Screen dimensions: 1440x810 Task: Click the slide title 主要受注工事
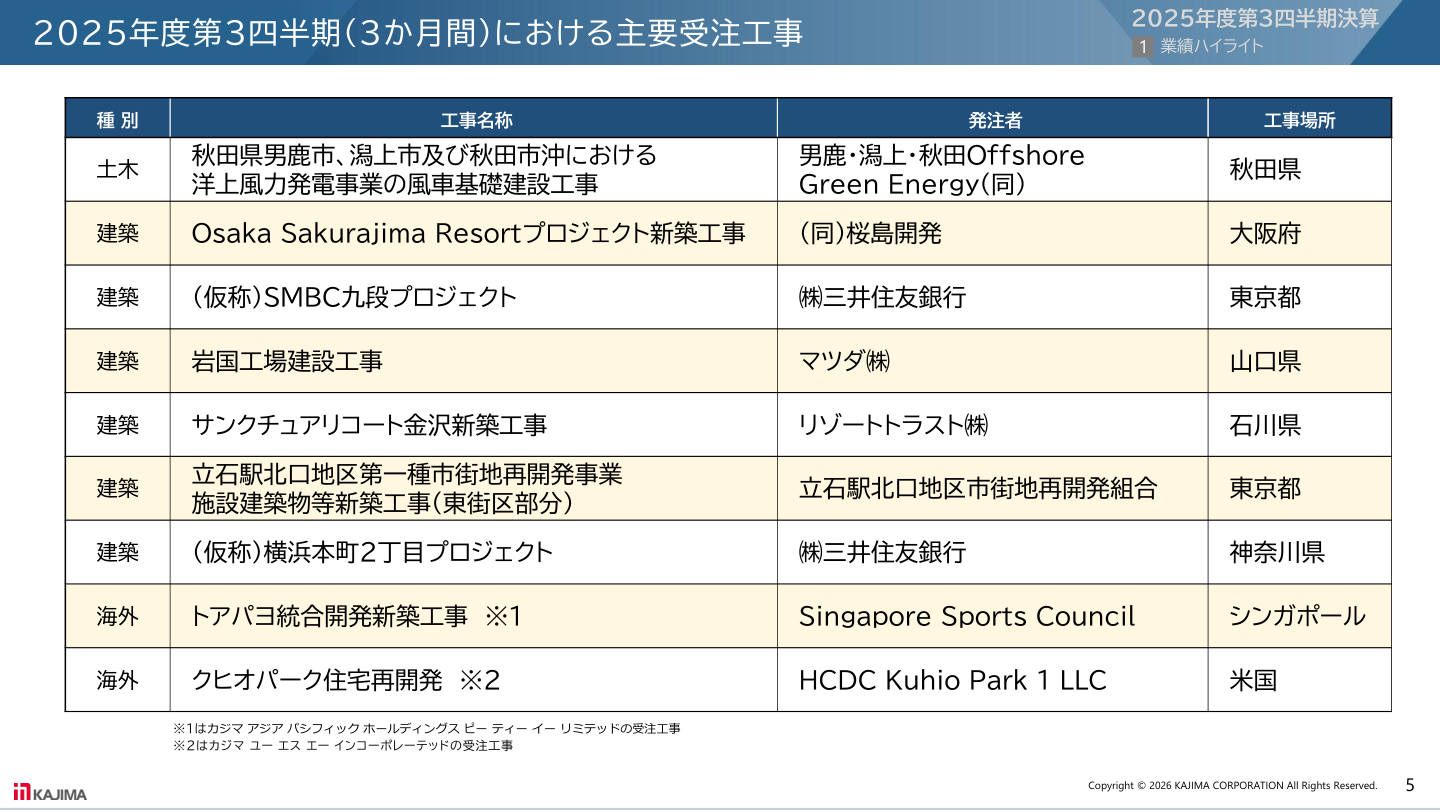(417, 33)
